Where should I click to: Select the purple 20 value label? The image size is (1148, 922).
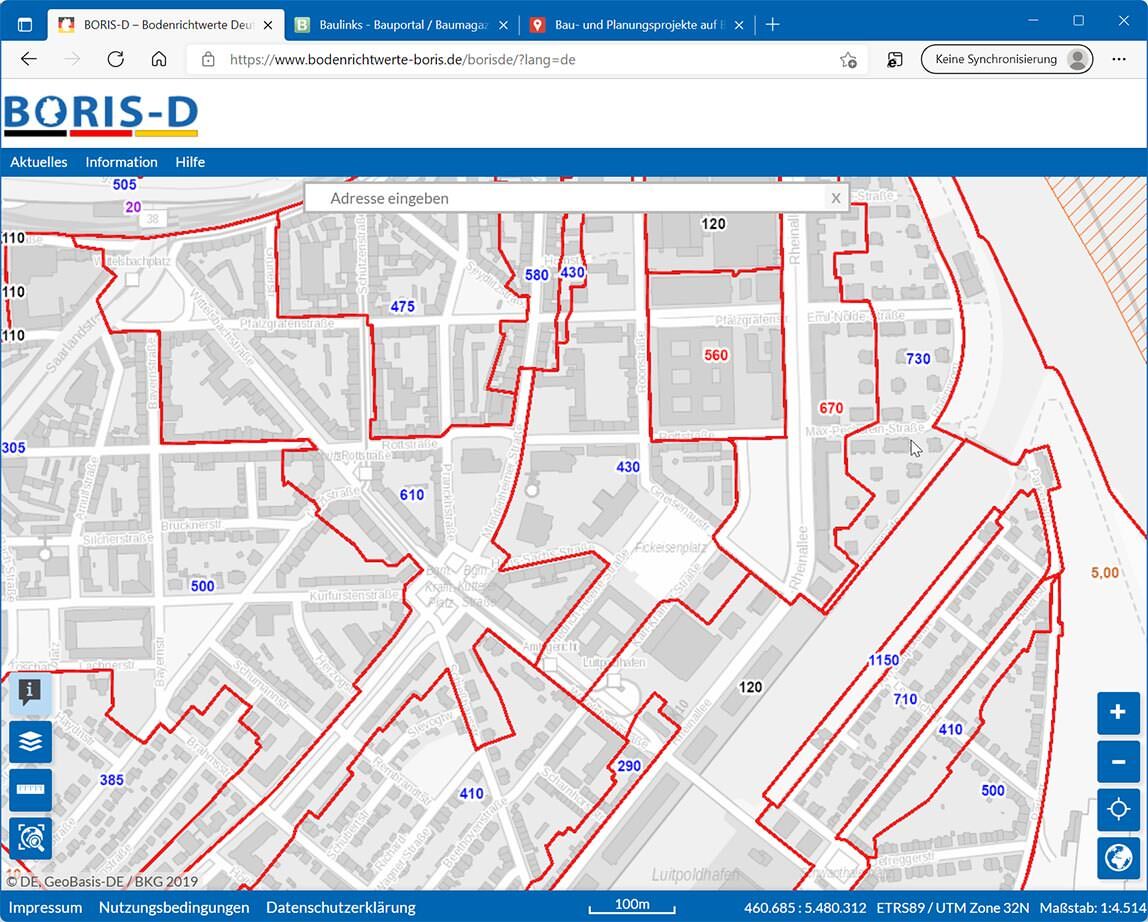pos(133,207)
